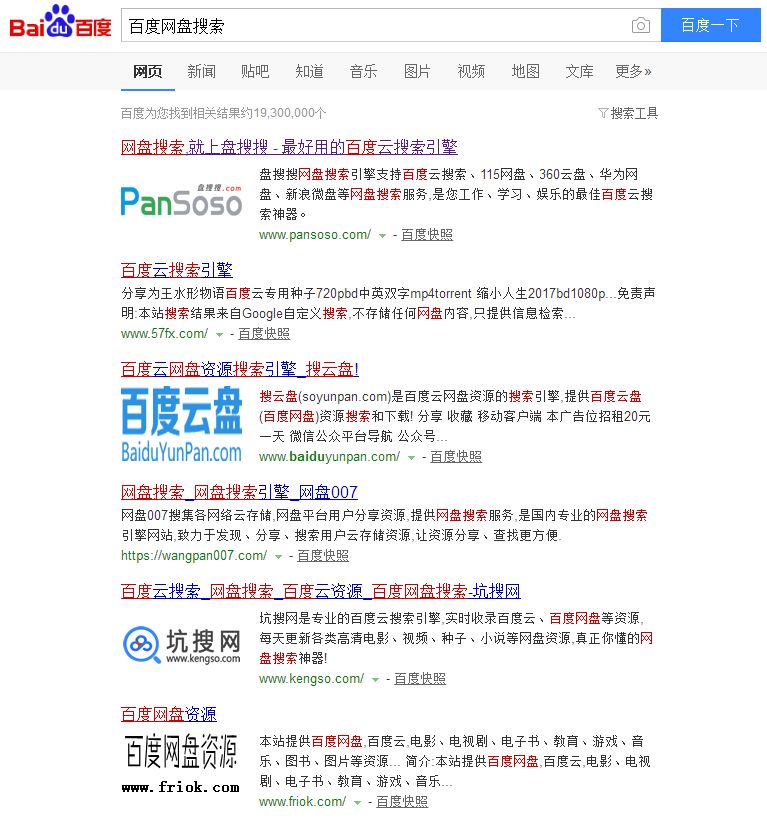767x825 pixels.
Task: Expand dropdown arrow next to wangpan007.com
Action: pos(278,557)
